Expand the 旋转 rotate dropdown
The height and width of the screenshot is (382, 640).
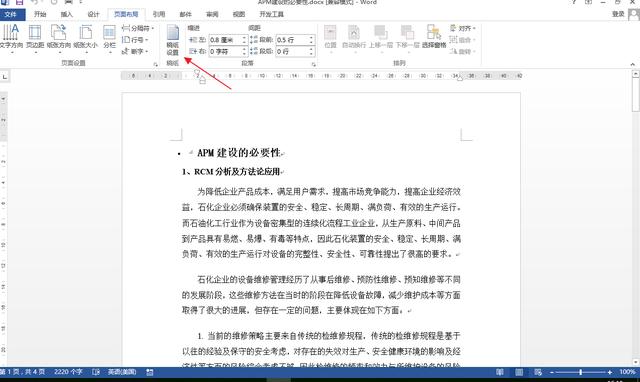point(462,51)
